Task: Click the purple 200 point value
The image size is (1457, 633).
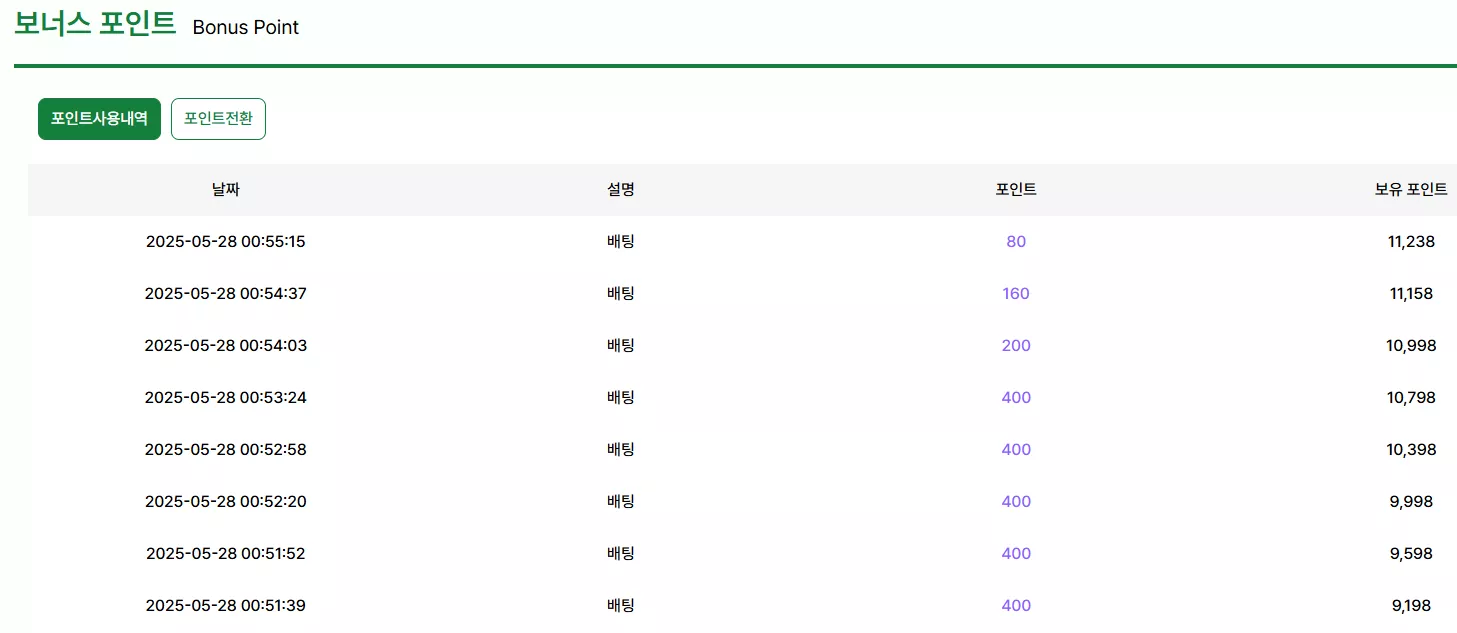Action: 1016,345
